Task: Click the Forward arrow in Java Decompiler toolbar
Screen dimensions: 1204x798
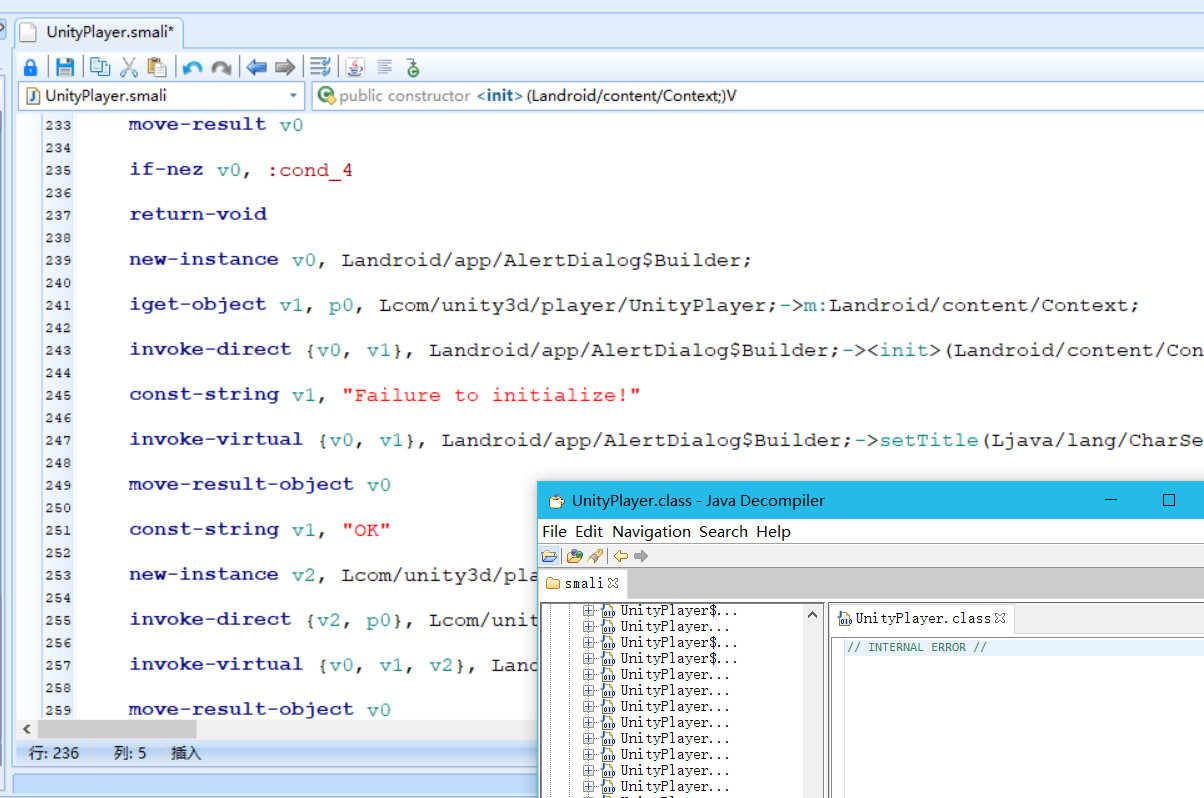Action: [641, 556]
